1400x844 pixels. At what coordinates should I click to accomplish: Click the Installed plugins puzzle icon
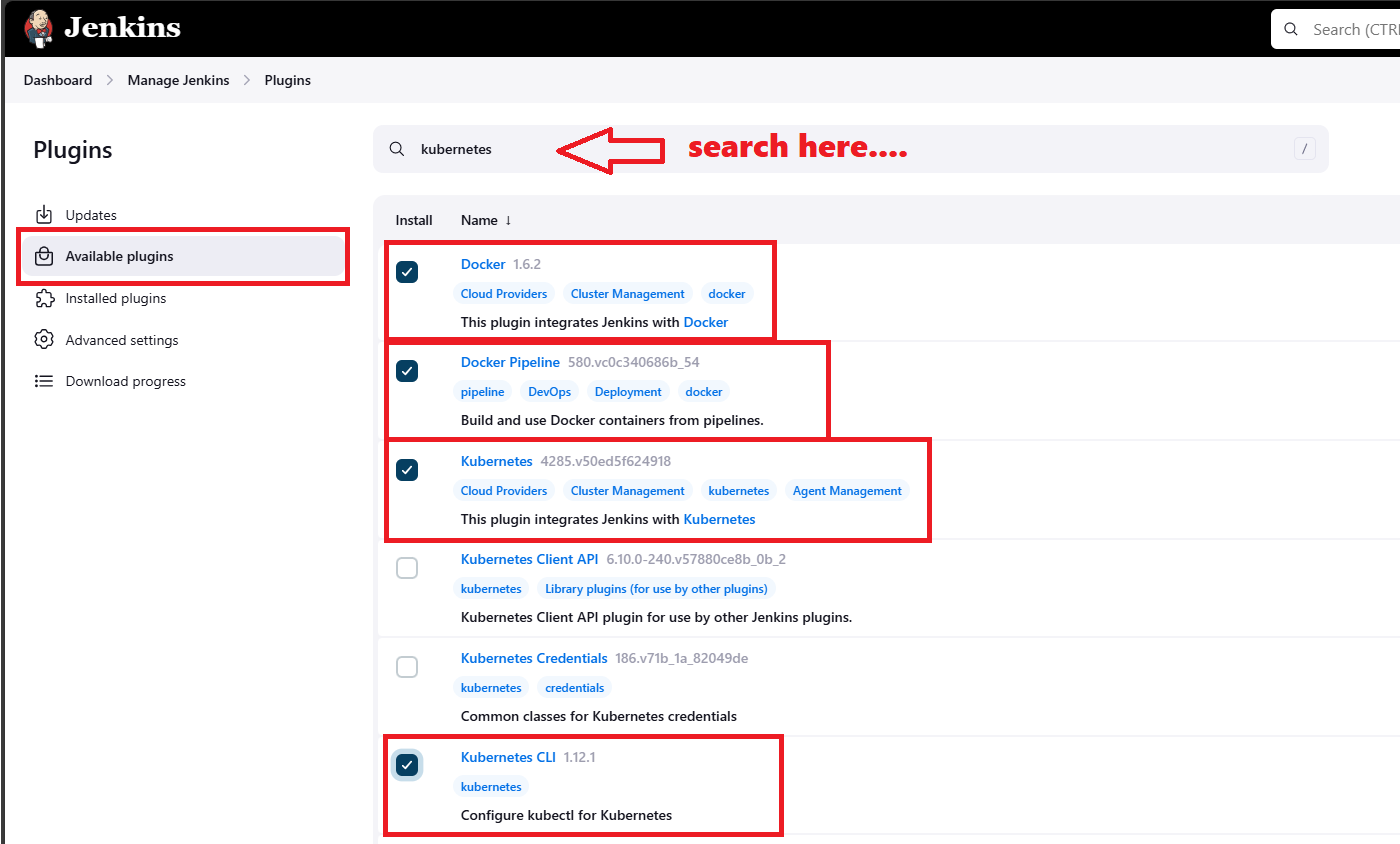43,298
